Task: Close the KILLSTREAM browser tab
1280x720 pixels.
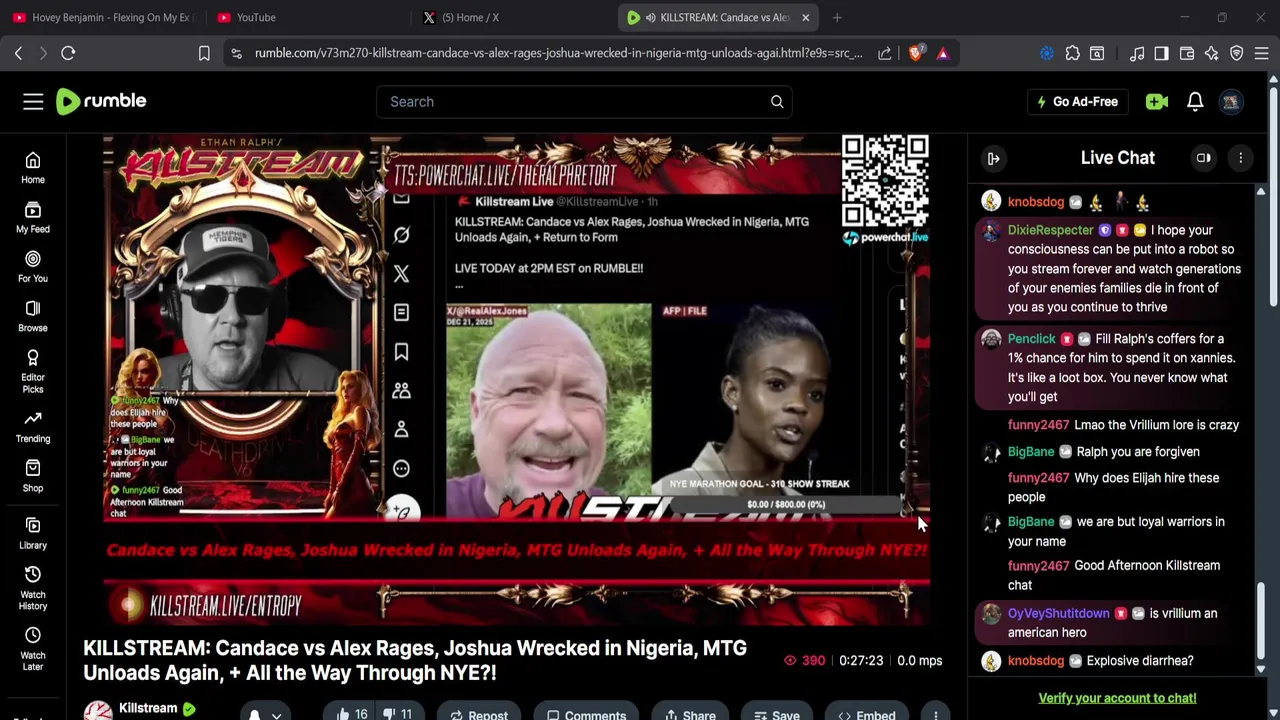Action: coord(805,17)
